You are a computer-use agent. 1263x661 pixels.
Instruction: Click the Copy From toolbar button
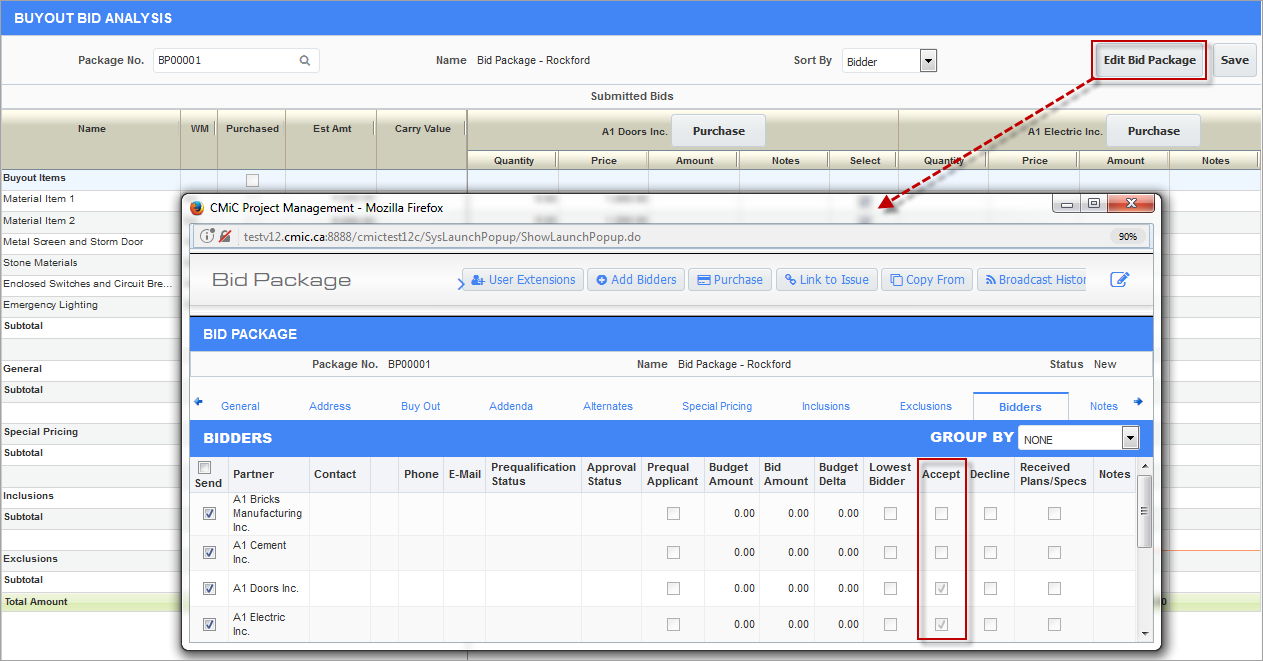pyautogui.click(x=926, y=280)
